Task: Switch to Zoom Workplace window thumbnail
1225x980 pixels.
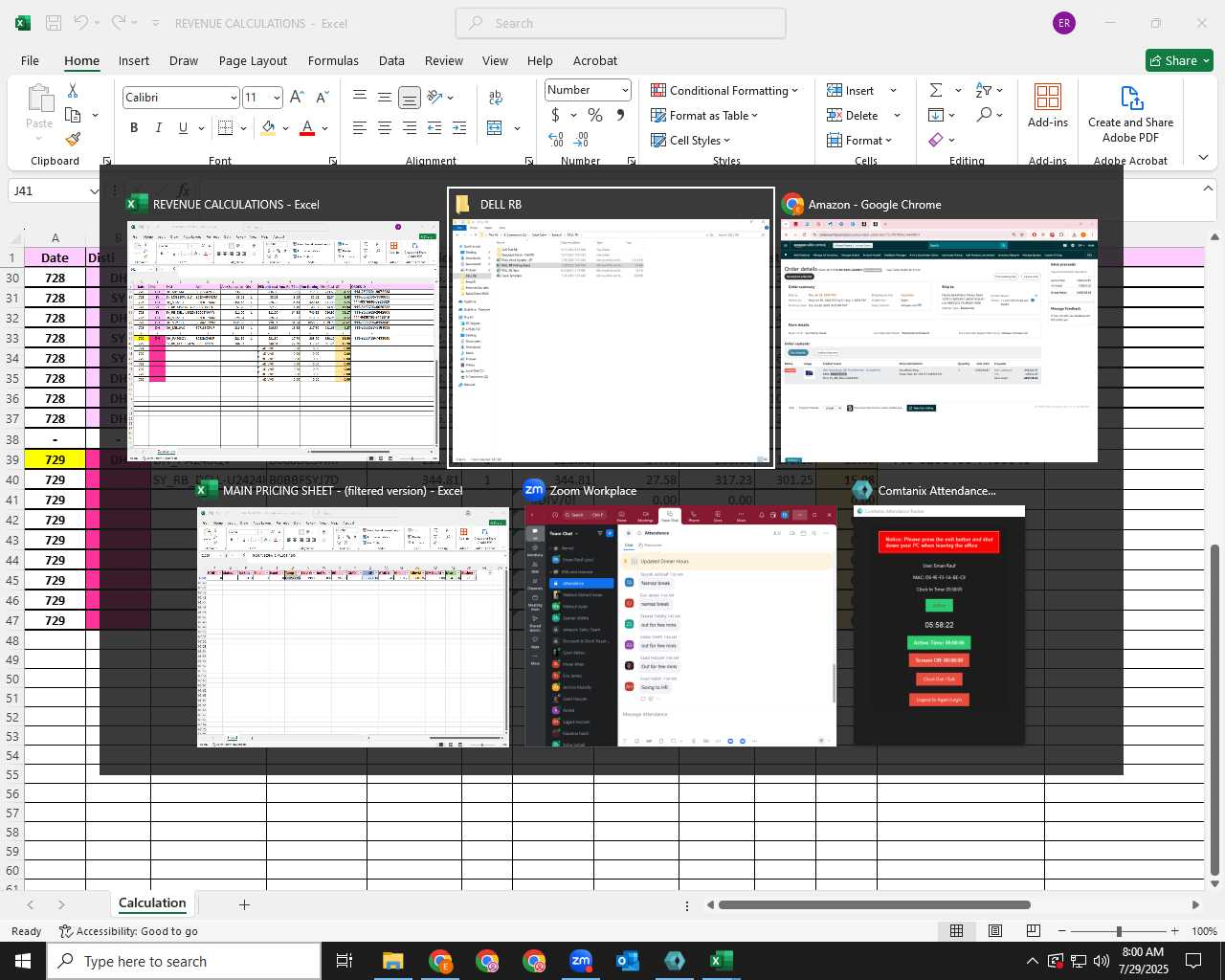Action: [679, 613]
